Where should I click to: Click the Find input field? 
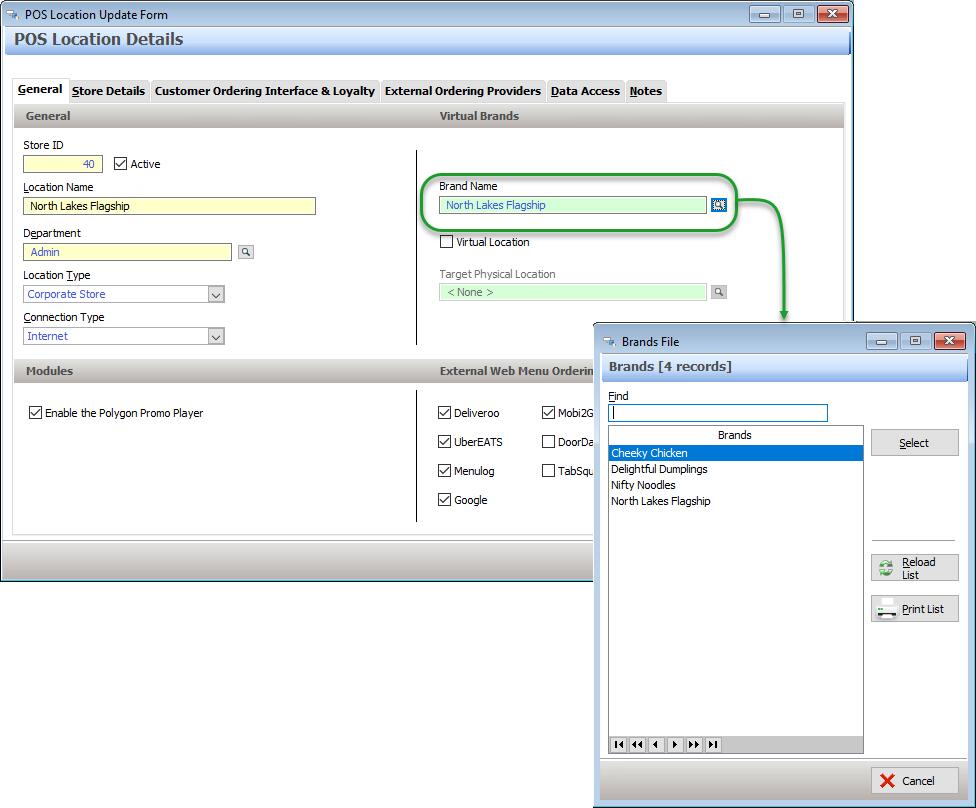718,413
